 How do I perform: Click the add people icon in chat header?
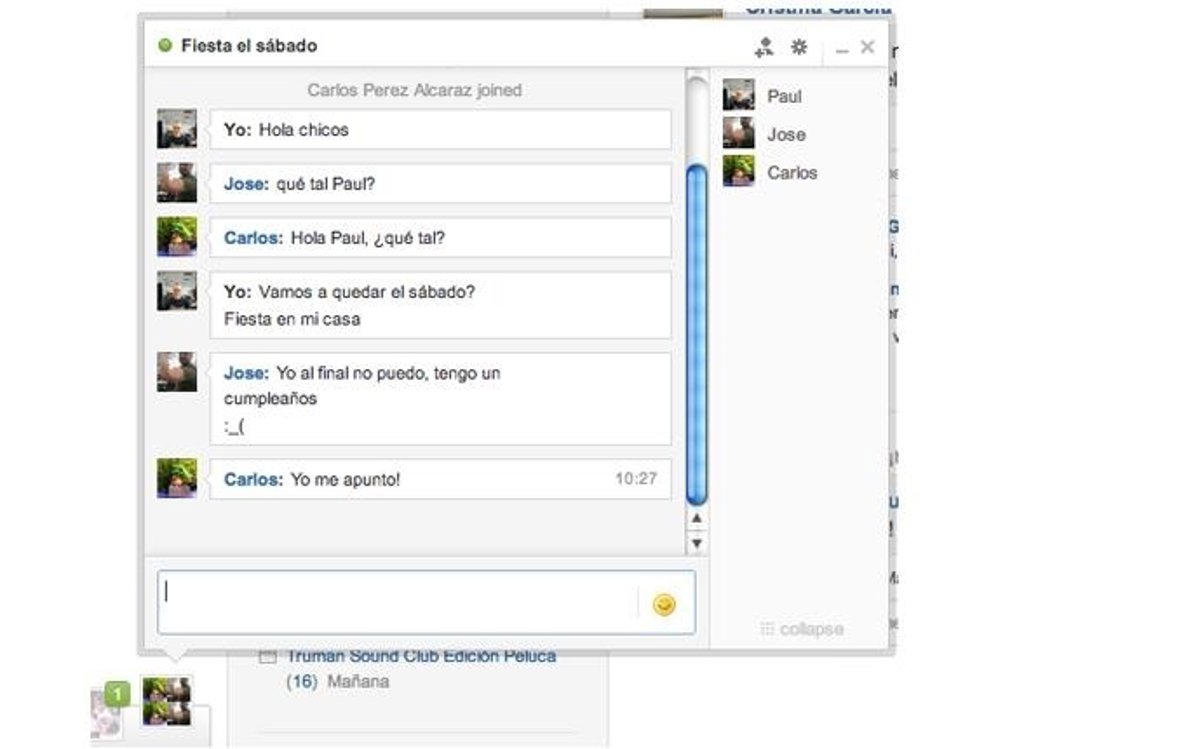point(764,47)
